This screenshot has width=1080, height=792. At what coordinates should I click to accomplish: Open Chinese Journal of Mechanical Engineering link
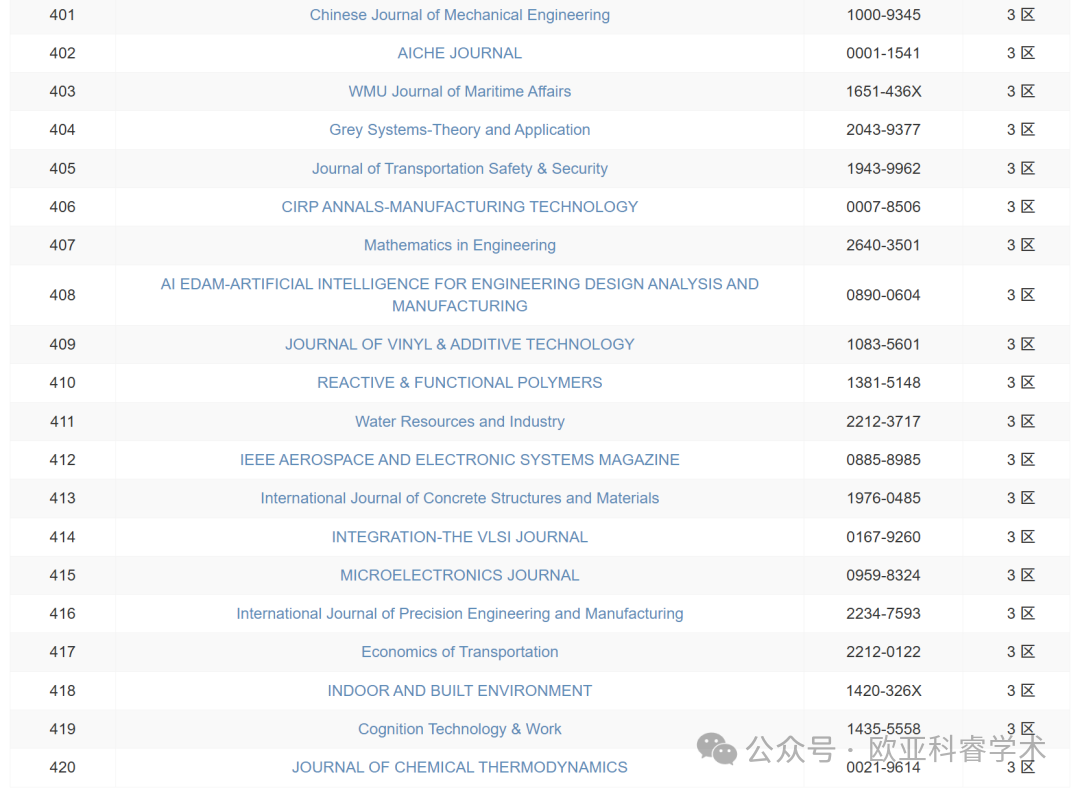459,15
